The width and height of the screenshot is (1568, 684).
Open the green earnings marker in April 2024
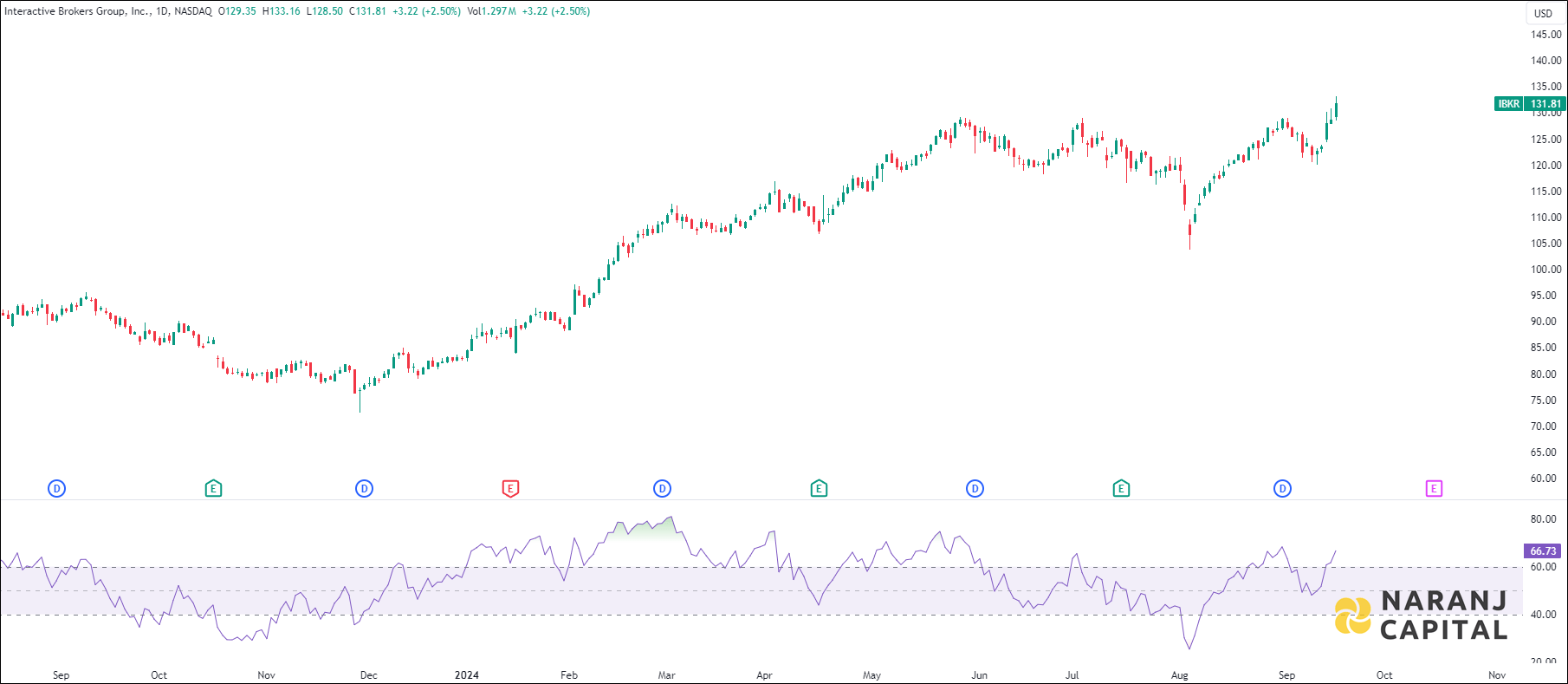pyautogui.click(x=819, y=489)
